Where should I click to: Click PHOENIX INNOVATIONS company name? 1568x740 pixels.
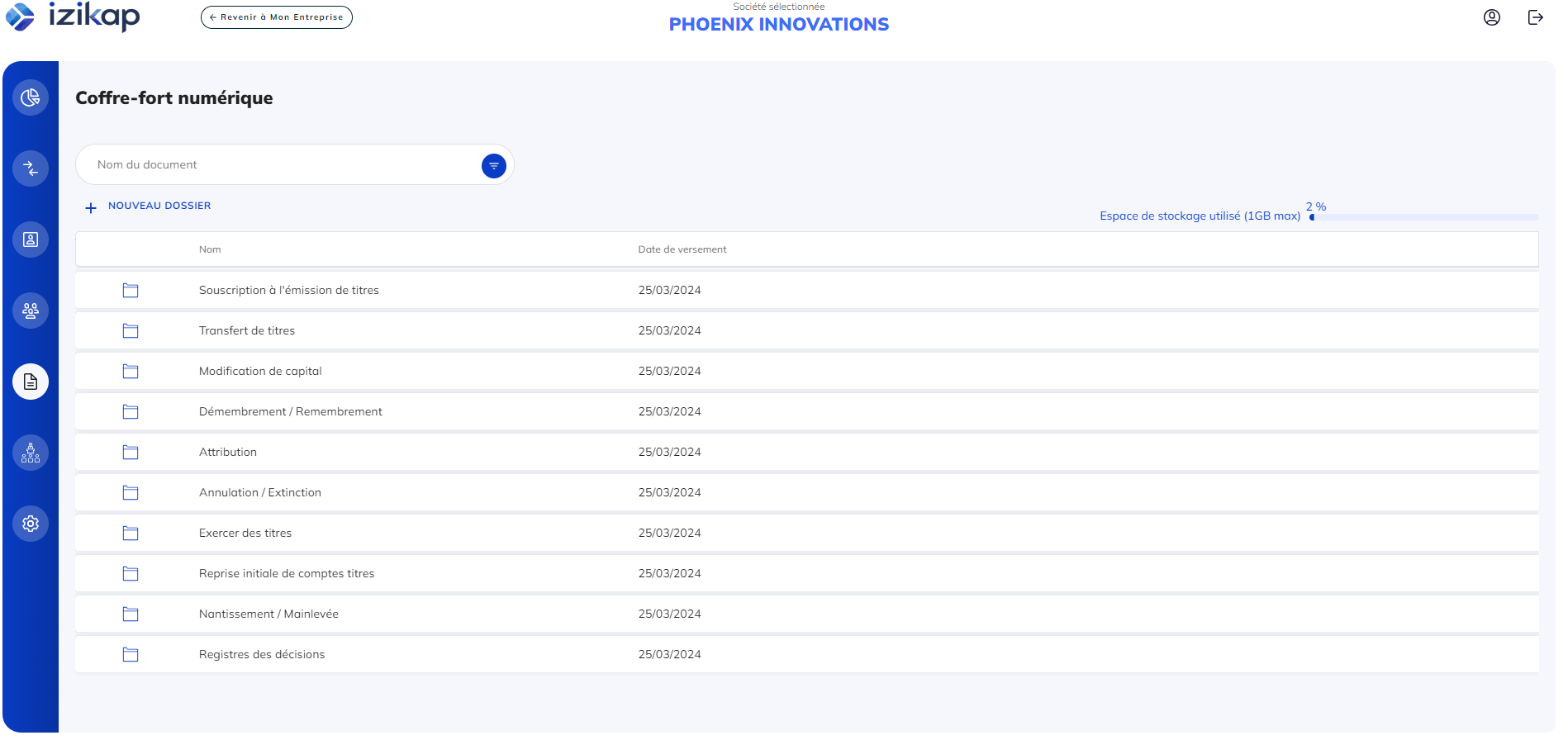[779, 25]
